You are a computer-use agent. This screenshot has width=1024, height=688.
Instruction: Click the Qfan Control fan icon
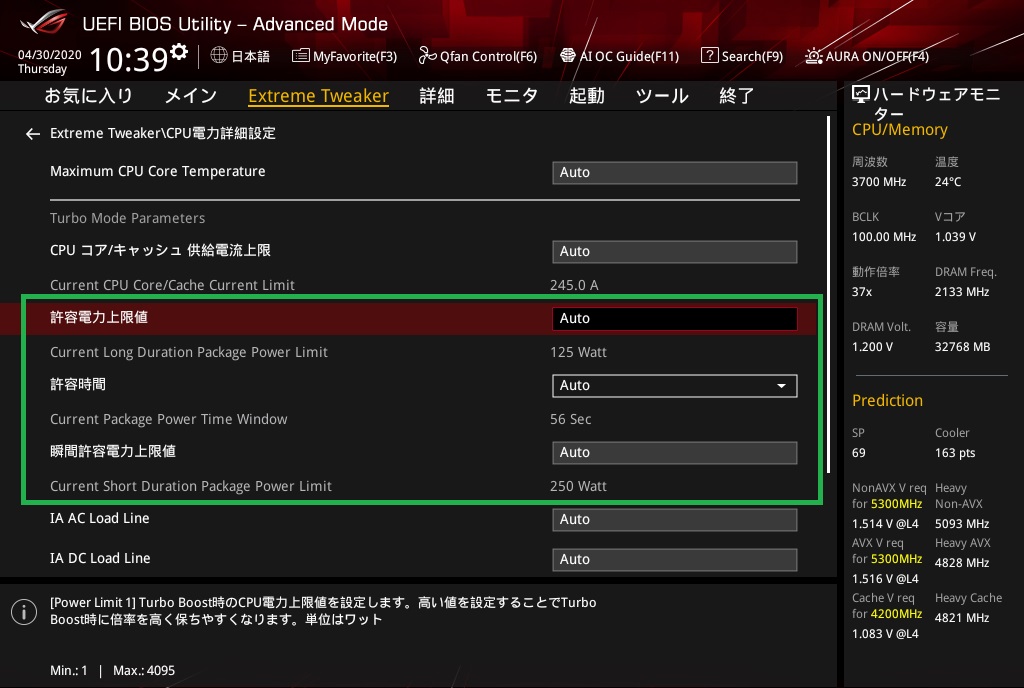point(427,55)
